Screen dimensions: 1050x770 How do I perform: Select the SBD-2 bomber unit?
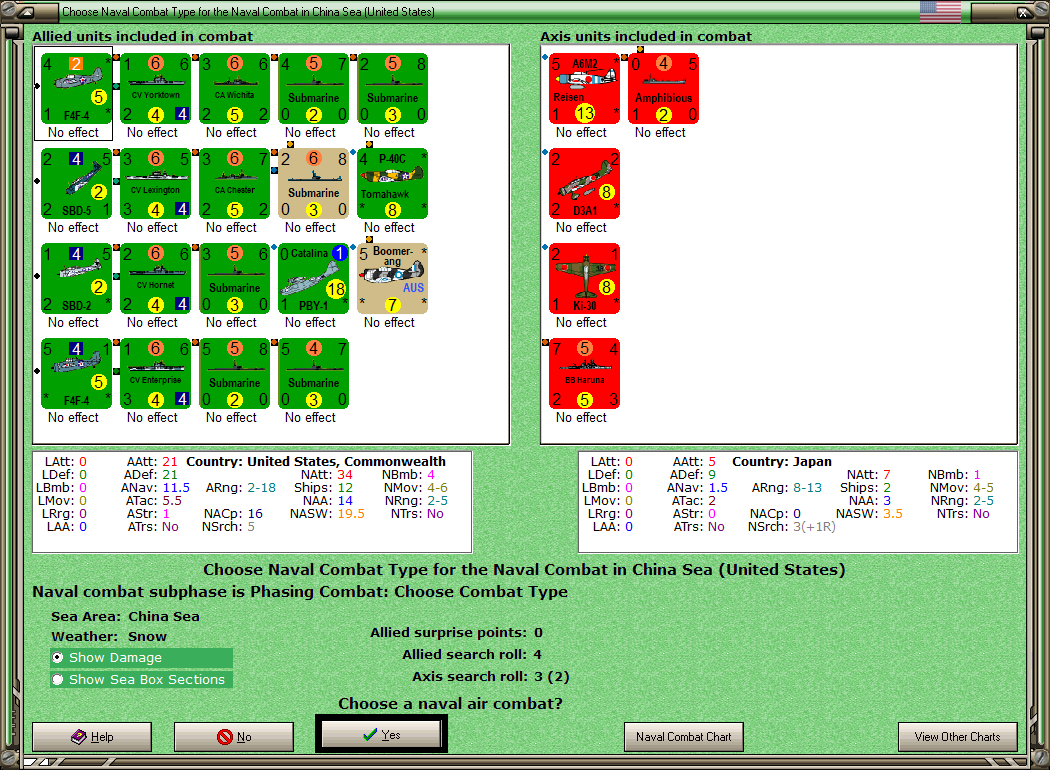76,279
